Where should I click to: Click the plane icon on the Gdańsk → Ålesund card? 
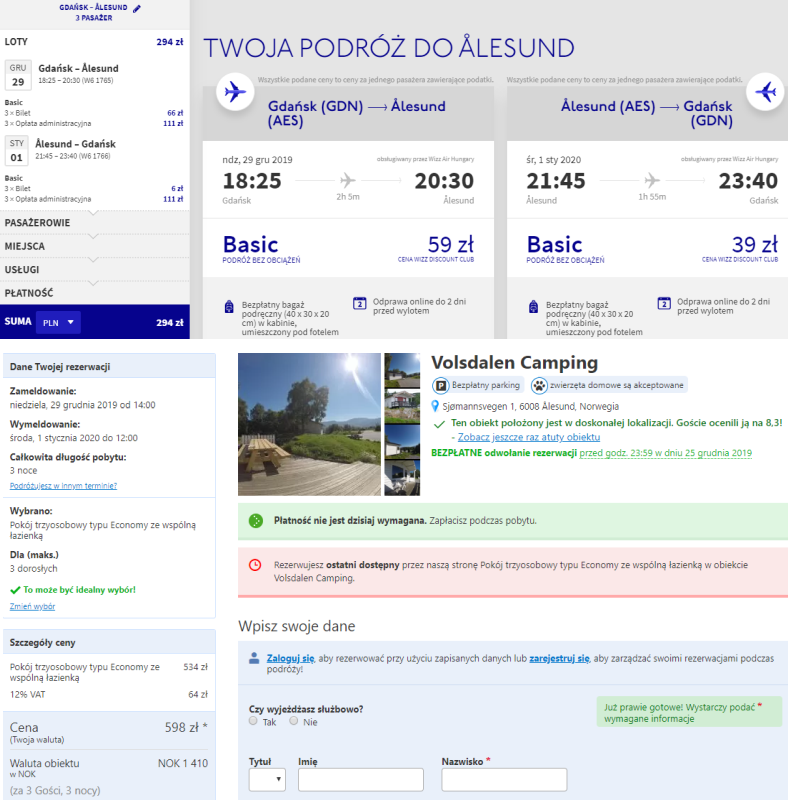click(235, 92)
